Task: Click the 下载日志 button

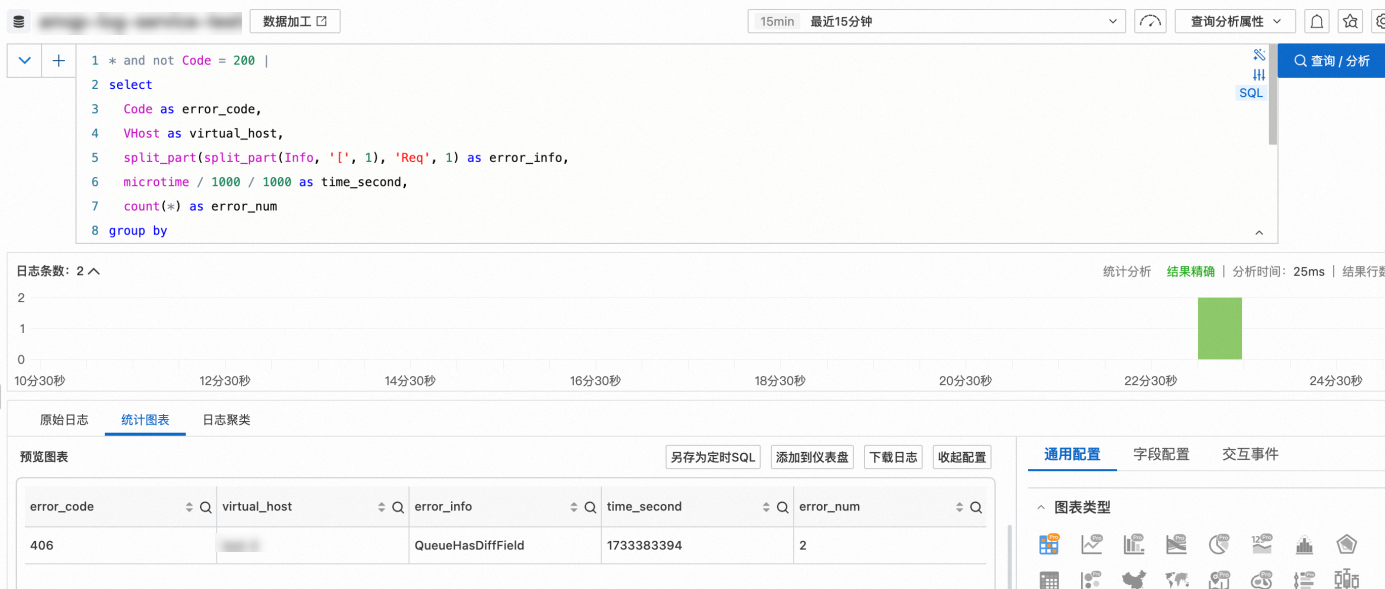Action: click(893, 457)
